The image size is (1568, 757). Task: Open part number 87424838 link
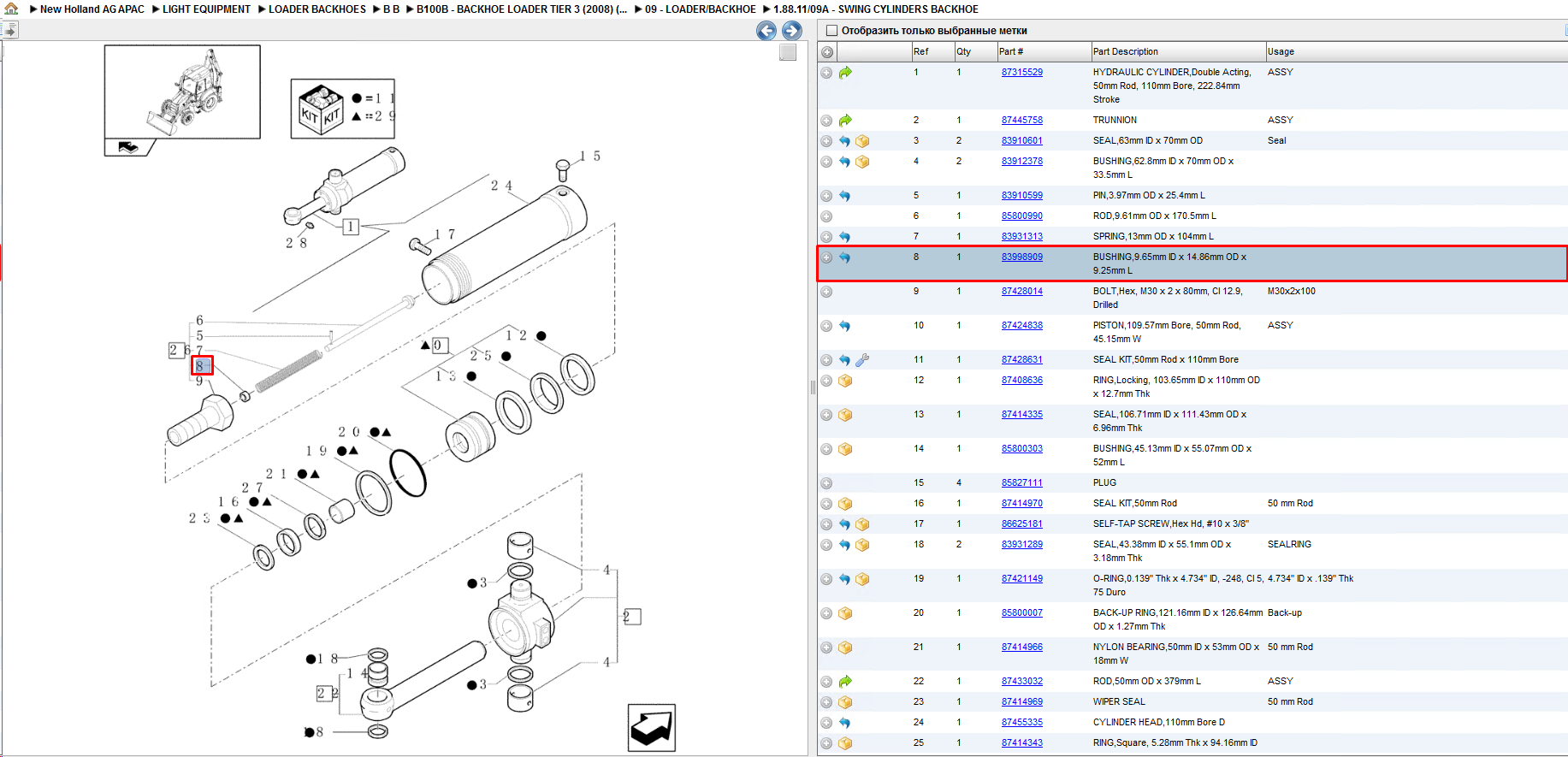pos(1022,326)
